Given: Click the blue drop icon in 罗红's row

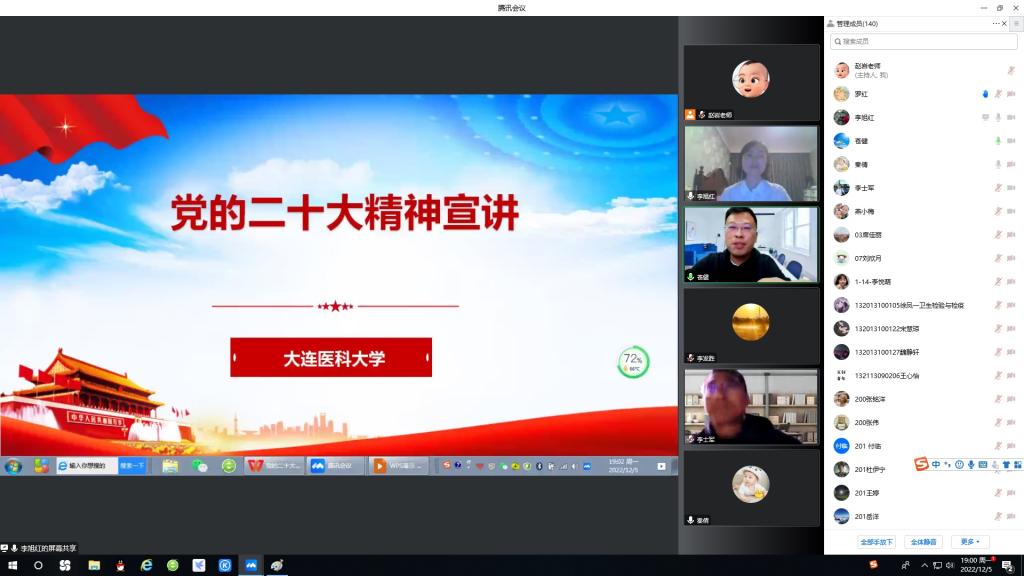Looking at the screenshot, I should 985,94.
